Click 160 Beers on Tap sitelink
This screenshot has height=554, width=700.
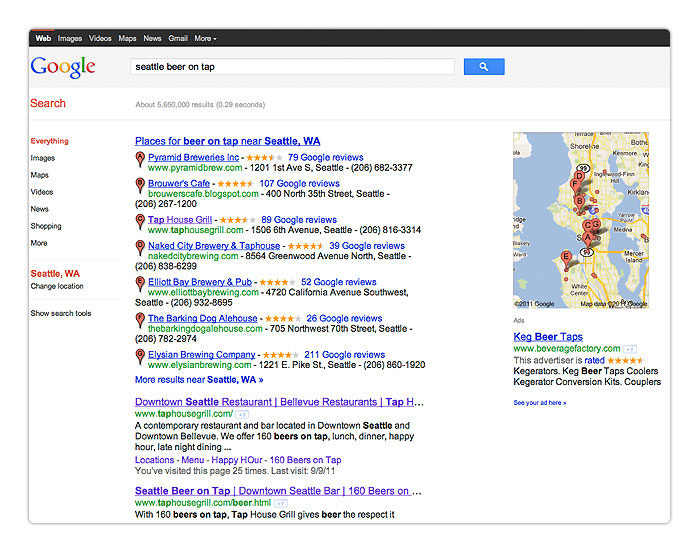pos(305,460)
